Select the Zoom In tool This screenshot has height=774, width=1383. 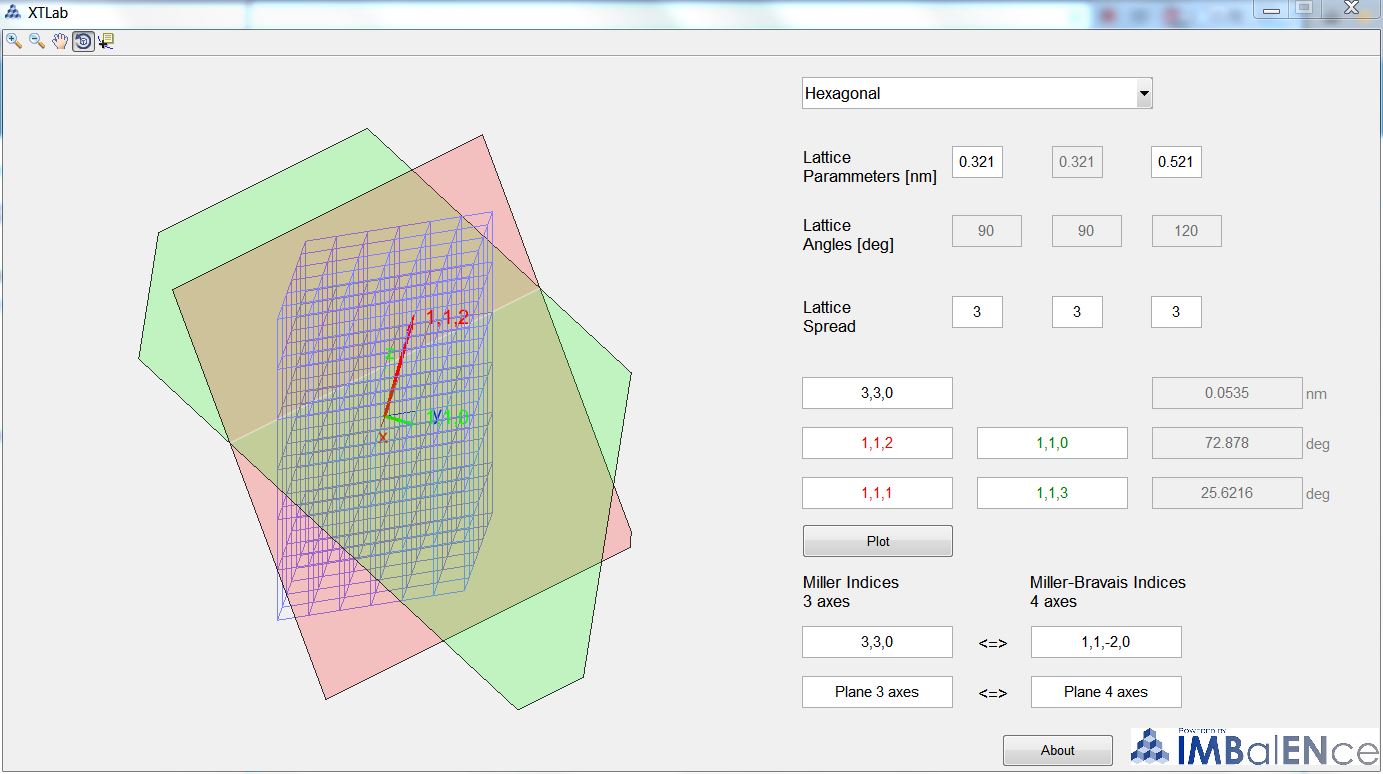14,41
